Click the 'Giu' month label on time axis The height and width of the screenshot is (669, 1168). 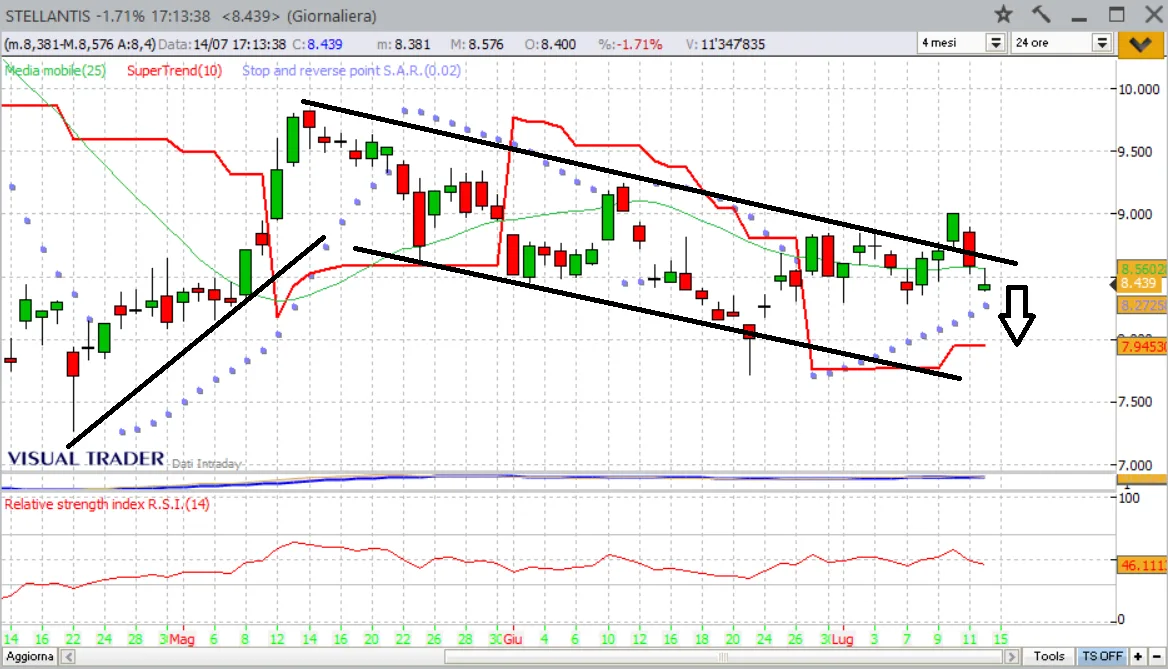(512, 639)
